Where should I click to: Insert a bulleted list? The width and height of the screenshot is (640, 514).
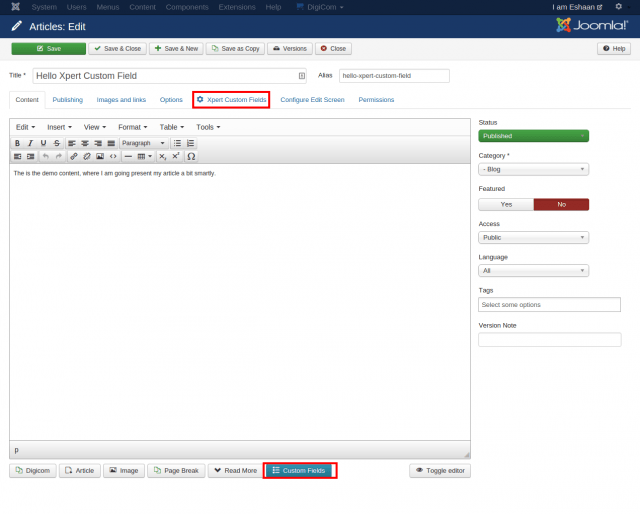tap(177, 143)
